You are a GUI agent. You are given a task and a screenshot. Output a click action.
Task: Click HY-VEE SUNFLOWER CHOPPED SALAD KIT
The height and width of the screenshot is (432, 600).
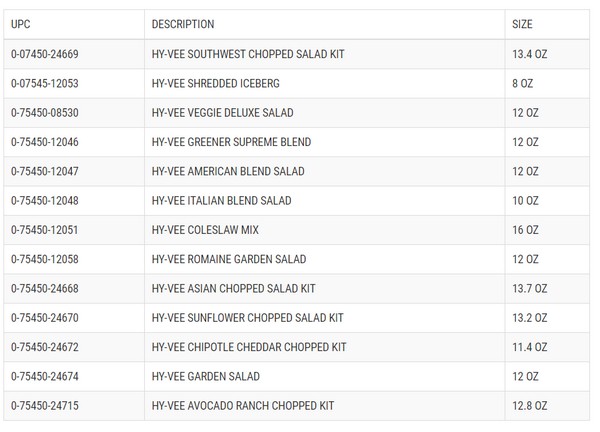click(x=247, y=318)
